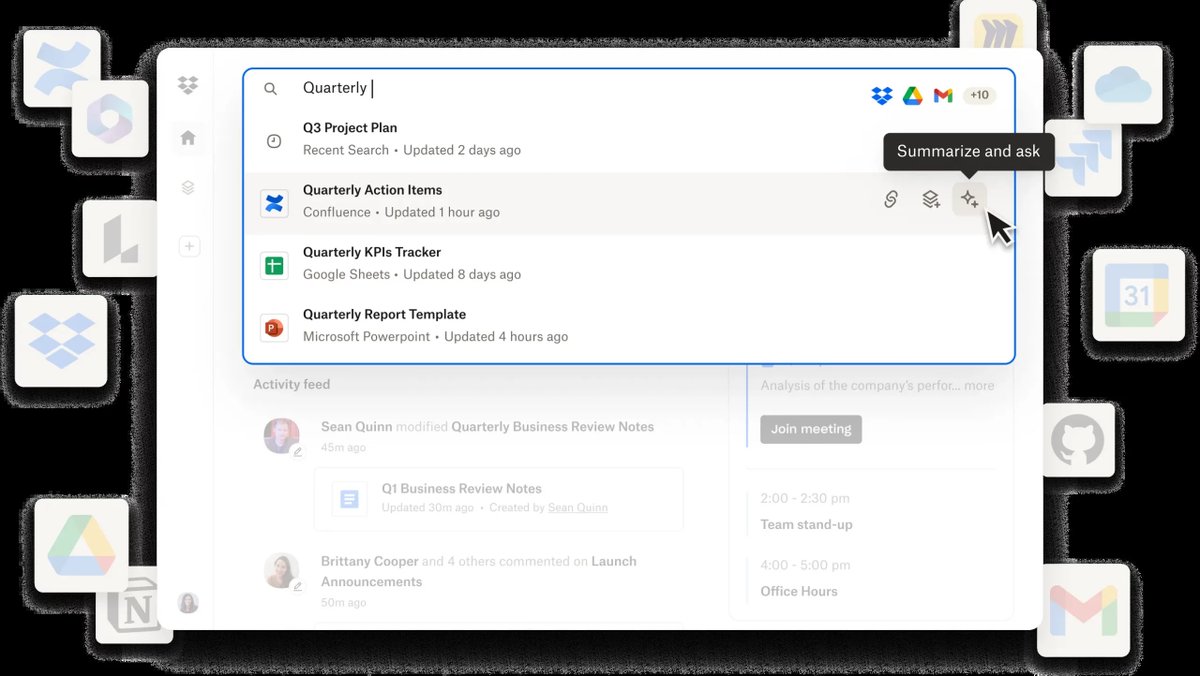Image resolution: width=1200 pixels, height=676 pixels.
Task: Click the Confluence icon of Quarterly Action Items
Action: point(274,204)
